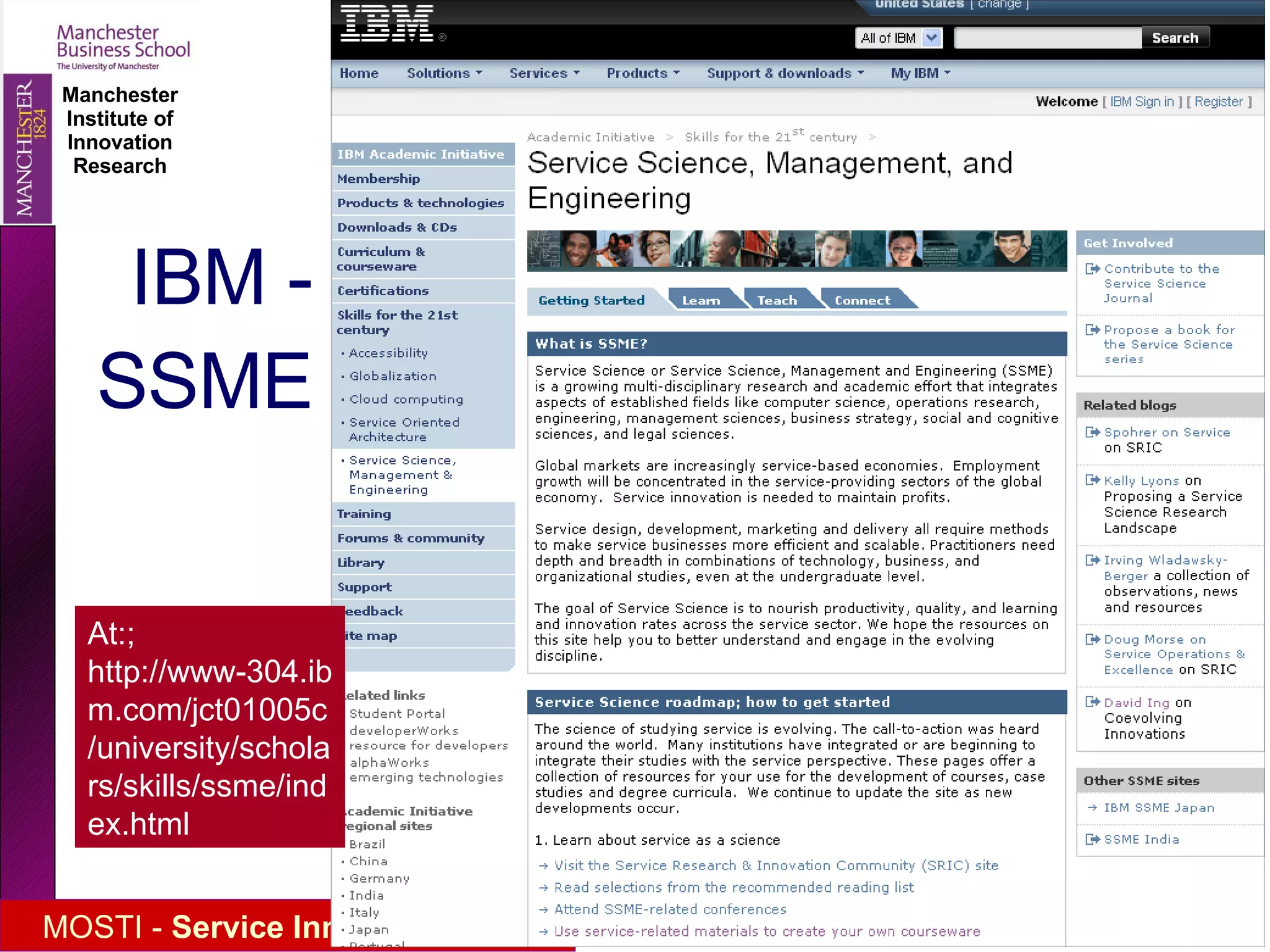Image resolution: width=1270 pixels, height=952 pixels.
Task: Click the Search button
Action: pyautogui.click(x=1175, y=38)
